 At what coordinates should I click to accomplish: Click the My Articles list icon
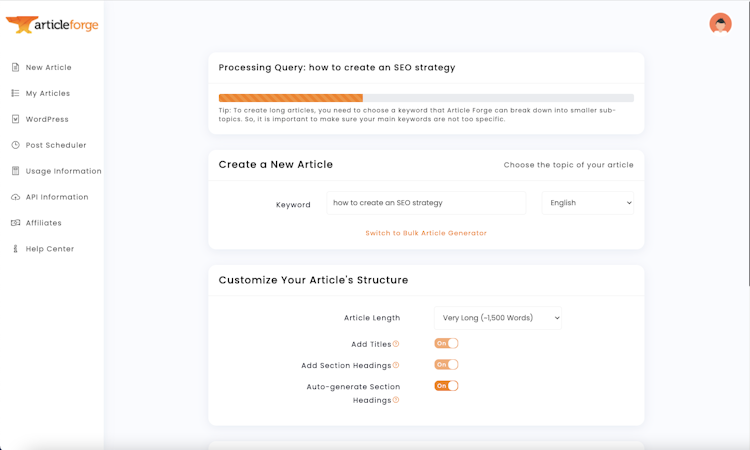tap(15, 94)
